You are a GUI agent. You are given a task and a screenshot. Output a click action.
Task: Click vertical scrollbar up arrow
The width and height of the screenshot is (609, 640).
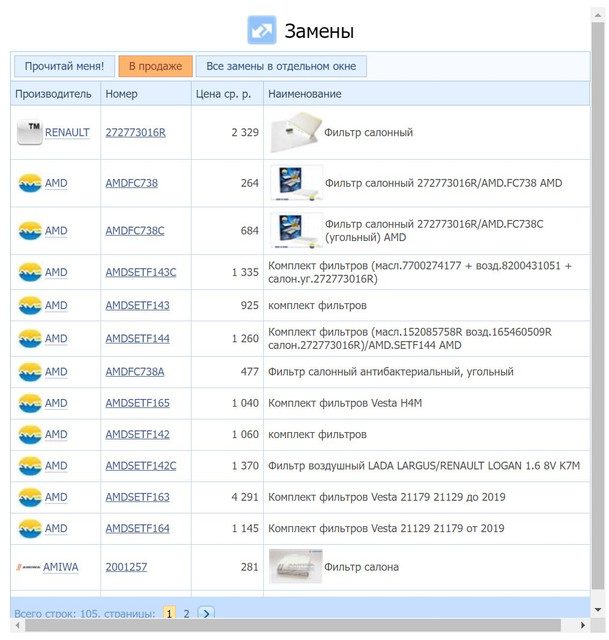click(598, 16)
